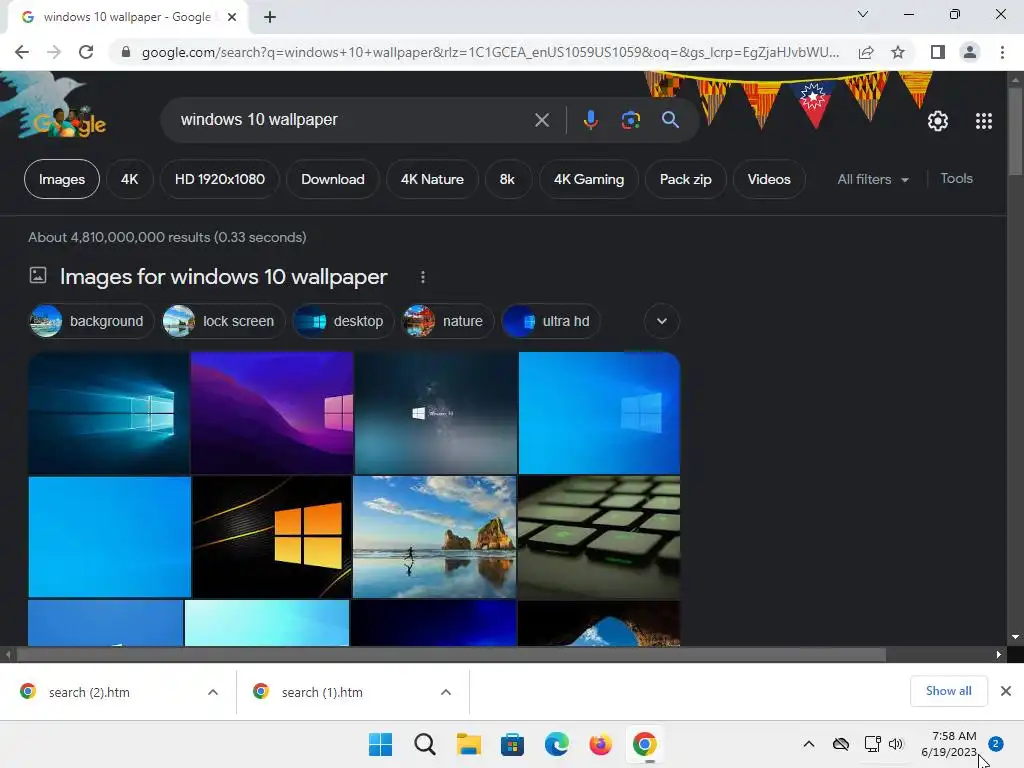Select the 4K Nature chip
1024x768 pixels.
[x=432, y=180]
